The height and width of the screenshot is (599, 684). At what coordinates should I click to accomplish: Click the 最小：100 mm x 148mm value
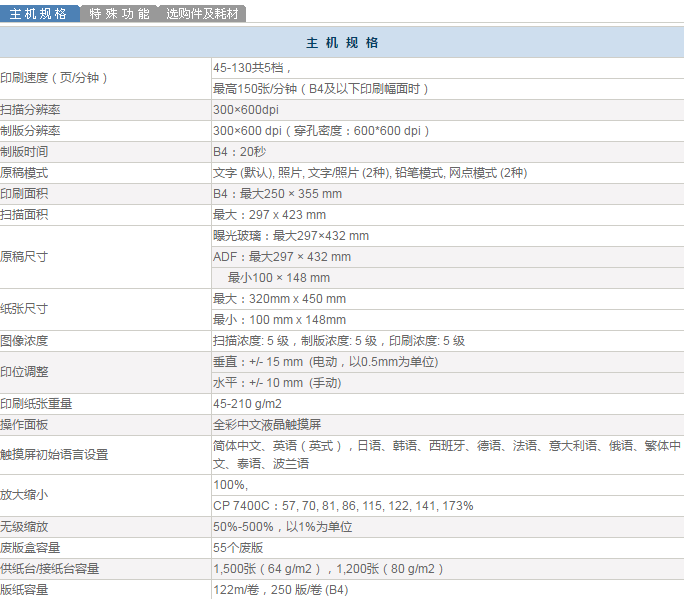(279, 320)
